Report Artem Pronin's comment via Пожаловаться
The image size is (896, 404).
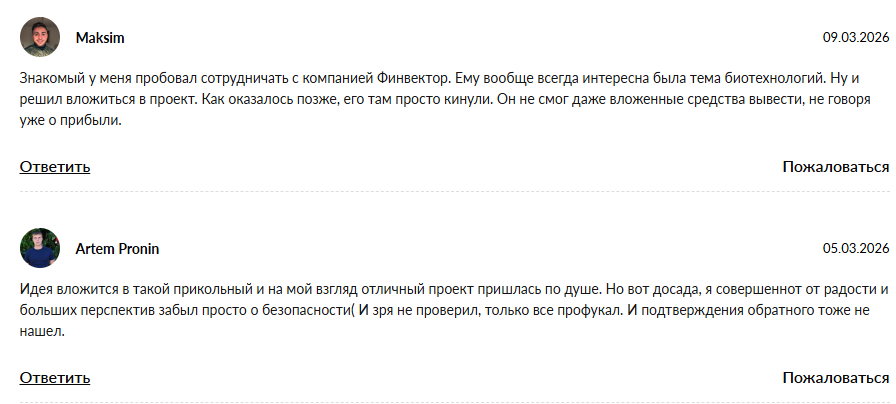point(835,378)
